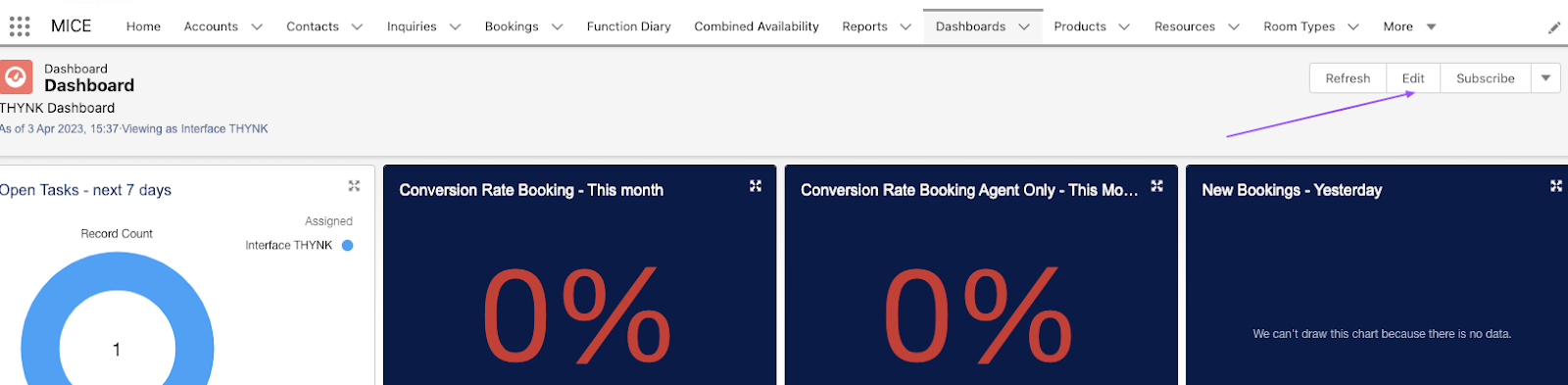Open the Reports dropdown chevron
The height and width of the screenshot is (385, 1568).
906,27
